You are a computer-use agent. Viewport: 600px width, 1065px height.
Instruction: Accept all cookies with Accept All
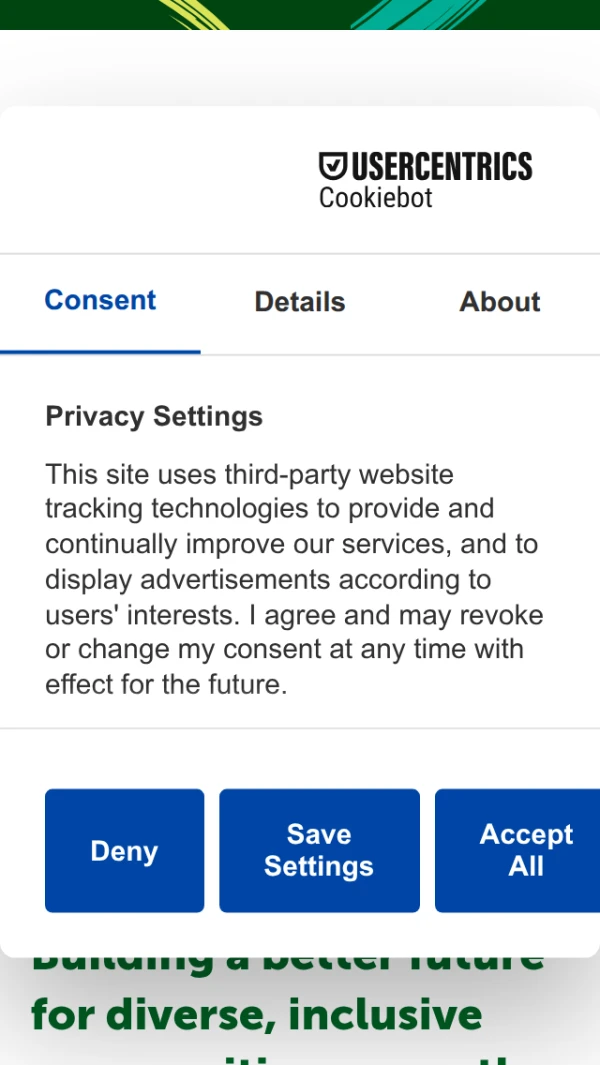pos(520,850)
